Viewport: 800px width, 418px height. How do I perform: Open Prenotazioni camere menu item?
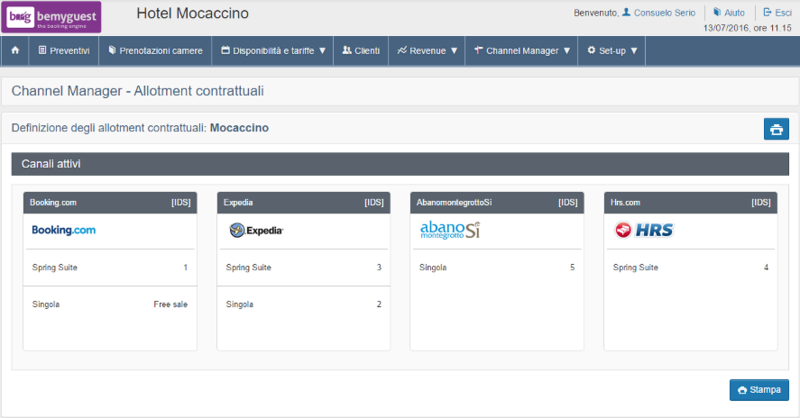[154, 50]
